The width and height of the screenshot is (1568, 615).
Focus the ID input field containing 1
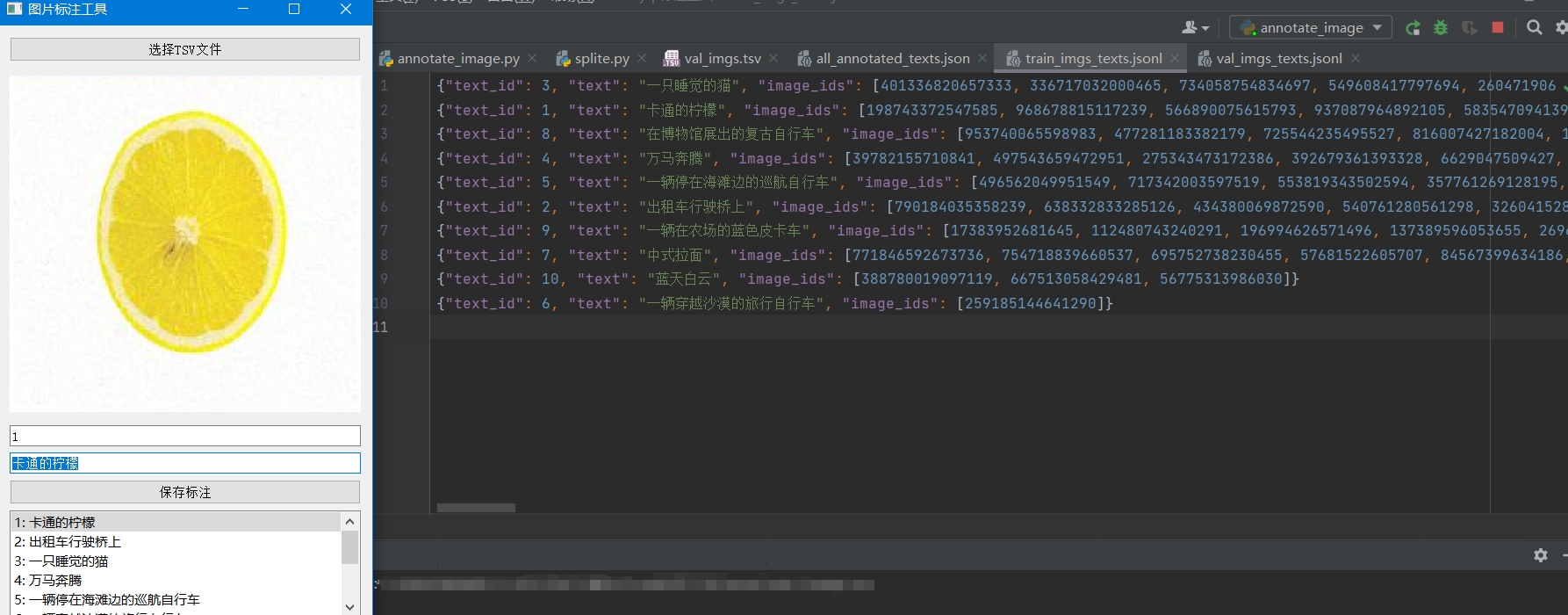pos(185,436)
